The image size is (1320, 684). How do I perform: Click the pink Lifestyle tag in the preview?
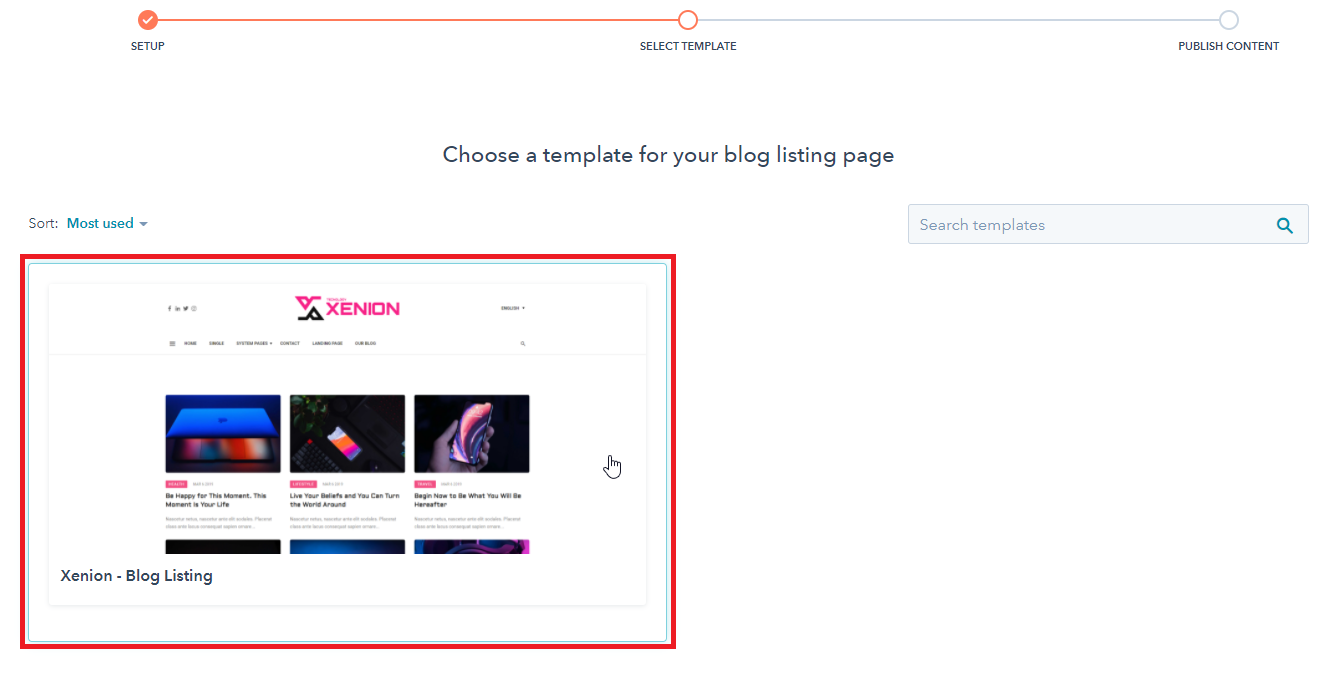[303, 484]
